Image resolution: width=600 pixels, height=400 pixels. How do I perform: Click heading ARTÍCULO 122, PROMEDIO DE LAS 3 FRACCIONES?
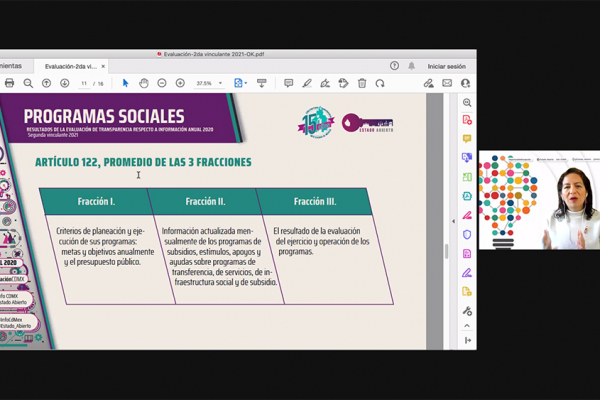point(143,162)
